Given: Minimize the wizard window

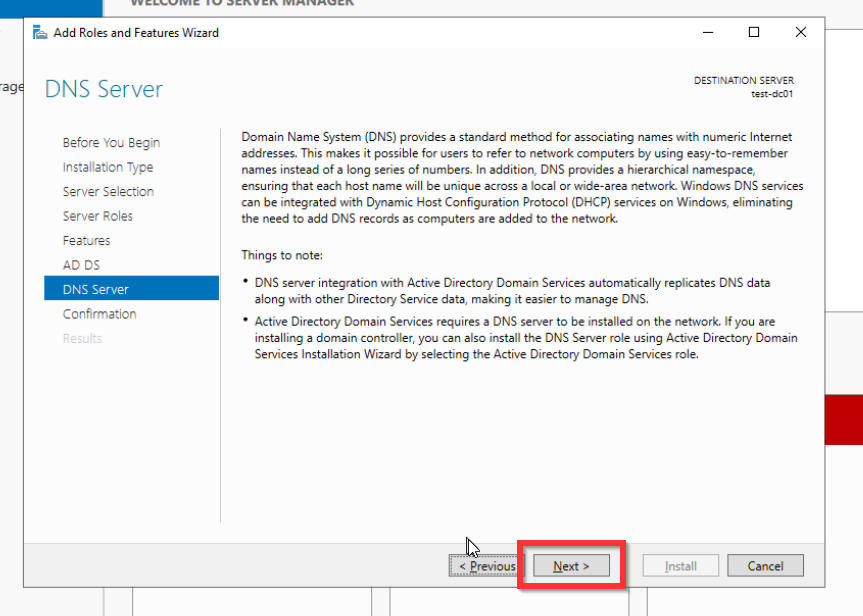Looking at the screenshot, I should [708, 32].
